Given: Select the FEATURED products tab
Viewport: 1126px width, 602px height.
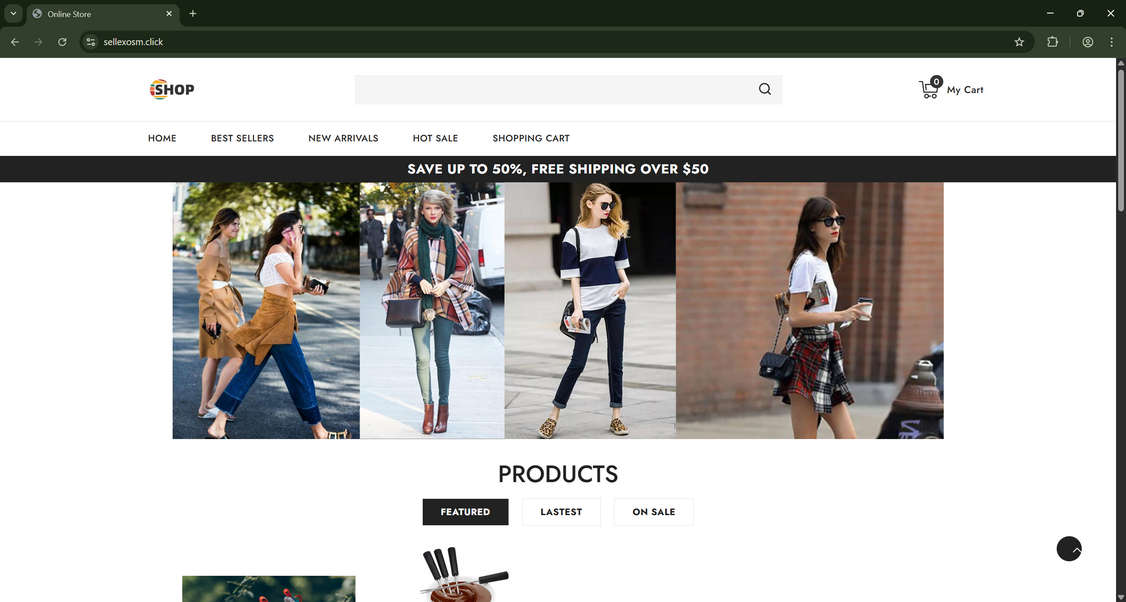Looking at the screenshot, I should pos(465,511).
